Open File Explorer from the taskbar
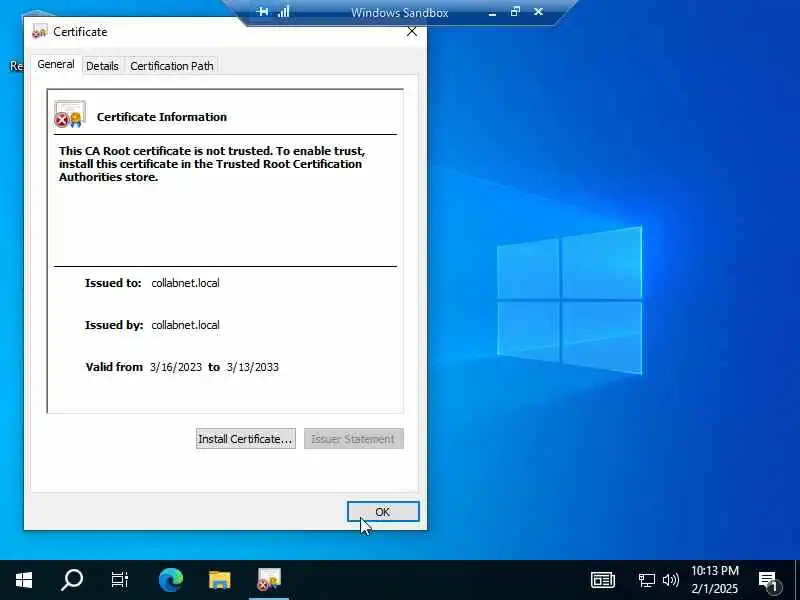800x600 pixels. coord(220,580)
